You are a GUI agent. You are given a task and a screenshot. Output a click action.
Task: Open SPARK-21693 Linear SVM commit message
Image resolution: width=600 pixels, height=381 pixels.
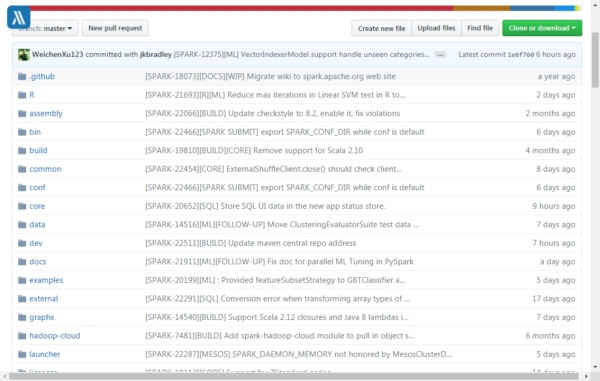275,95
